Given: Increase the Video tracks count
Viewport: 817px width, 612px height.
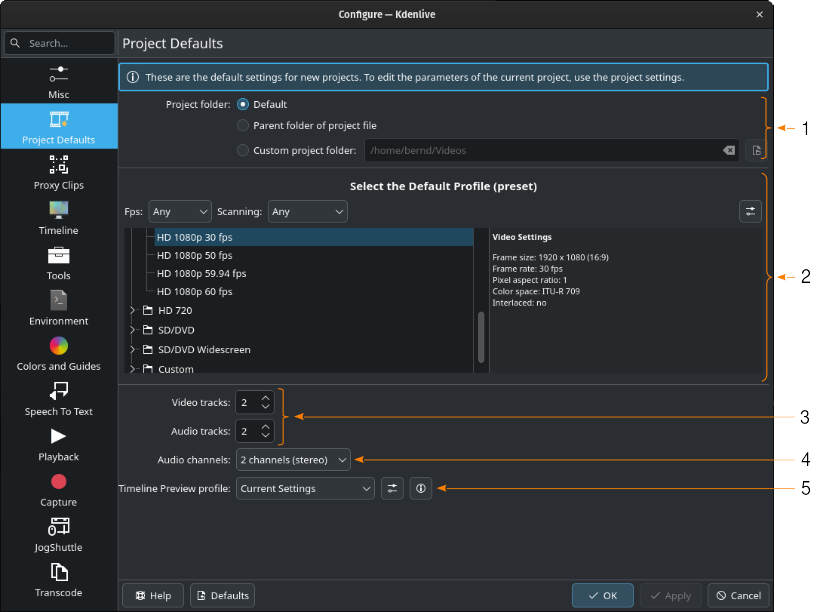Looking at the screenshot, I should coord(266,398).
